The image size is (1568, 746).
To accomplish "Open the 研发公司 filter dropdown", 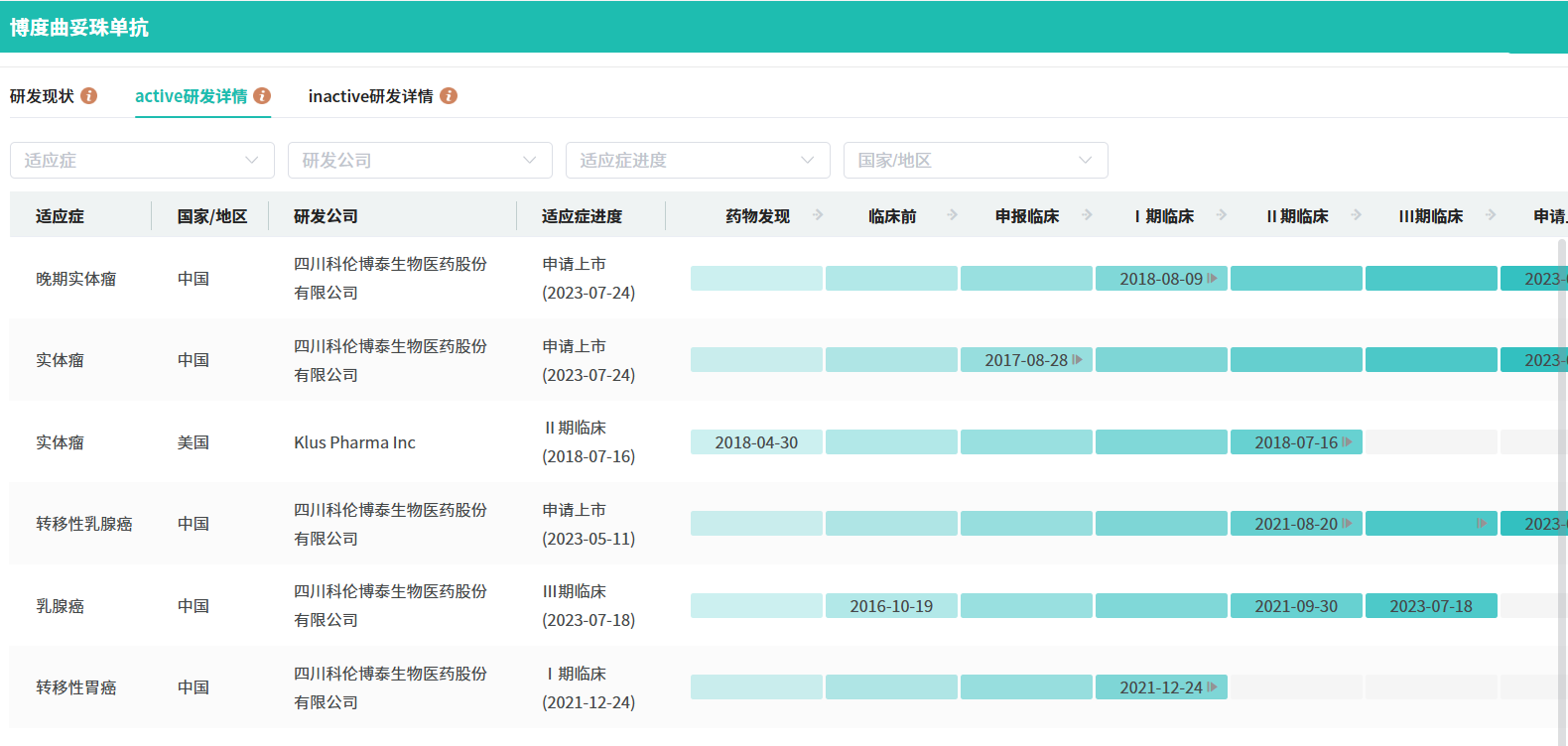I will [x=420, y=161].
